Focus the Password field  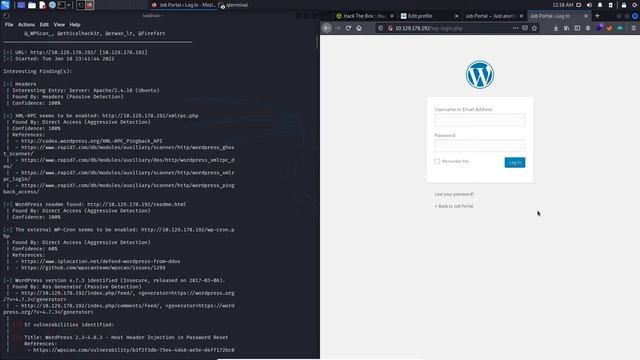click(480, 146)
